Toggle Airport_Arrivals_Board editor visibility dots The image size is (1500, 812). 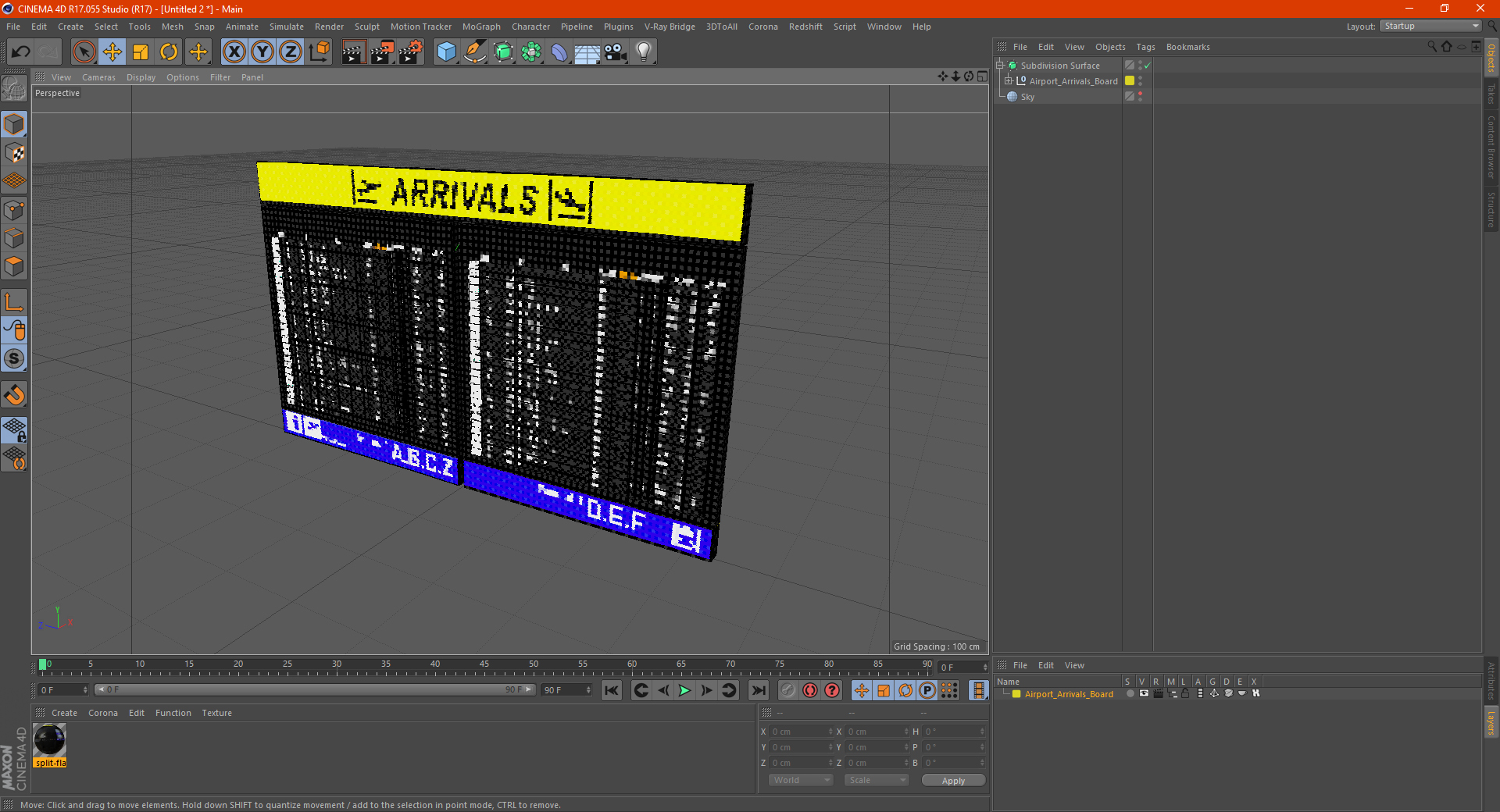(1141, 81)
